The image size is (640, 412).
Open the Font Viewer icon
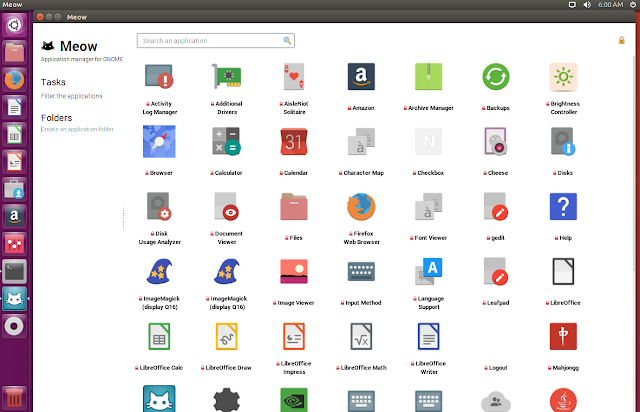coord(429,206)
